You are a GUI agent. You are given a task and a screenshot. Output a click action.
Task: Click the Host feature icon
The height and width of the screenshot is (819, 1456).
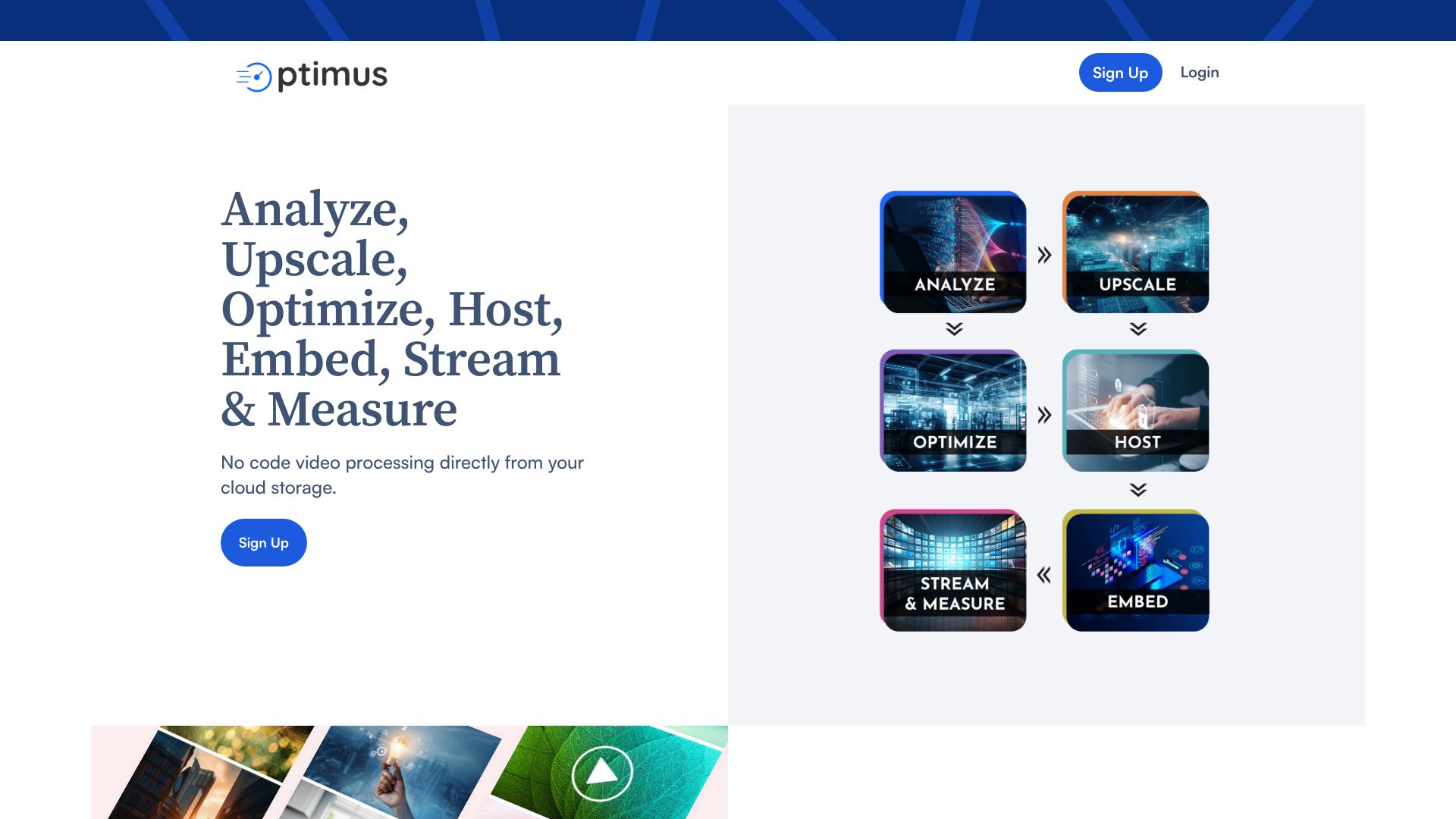click(1136, 411)
